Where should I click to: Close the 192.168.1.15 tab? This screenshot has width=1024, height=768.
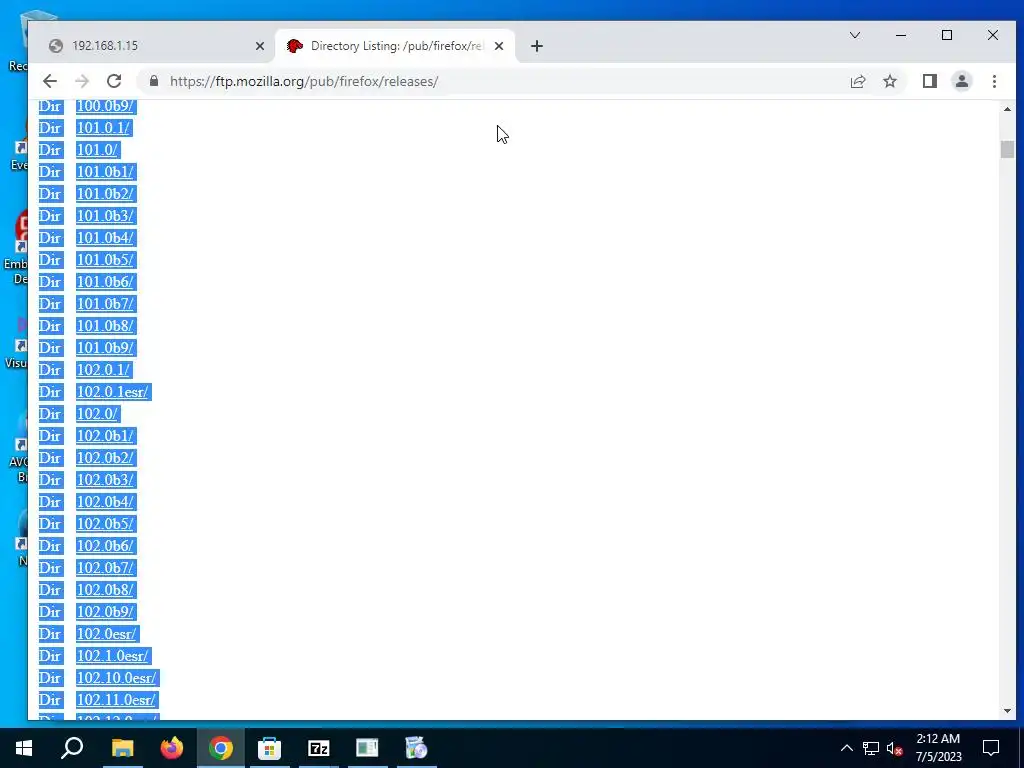pyautogui.click(x=260, y=46)
